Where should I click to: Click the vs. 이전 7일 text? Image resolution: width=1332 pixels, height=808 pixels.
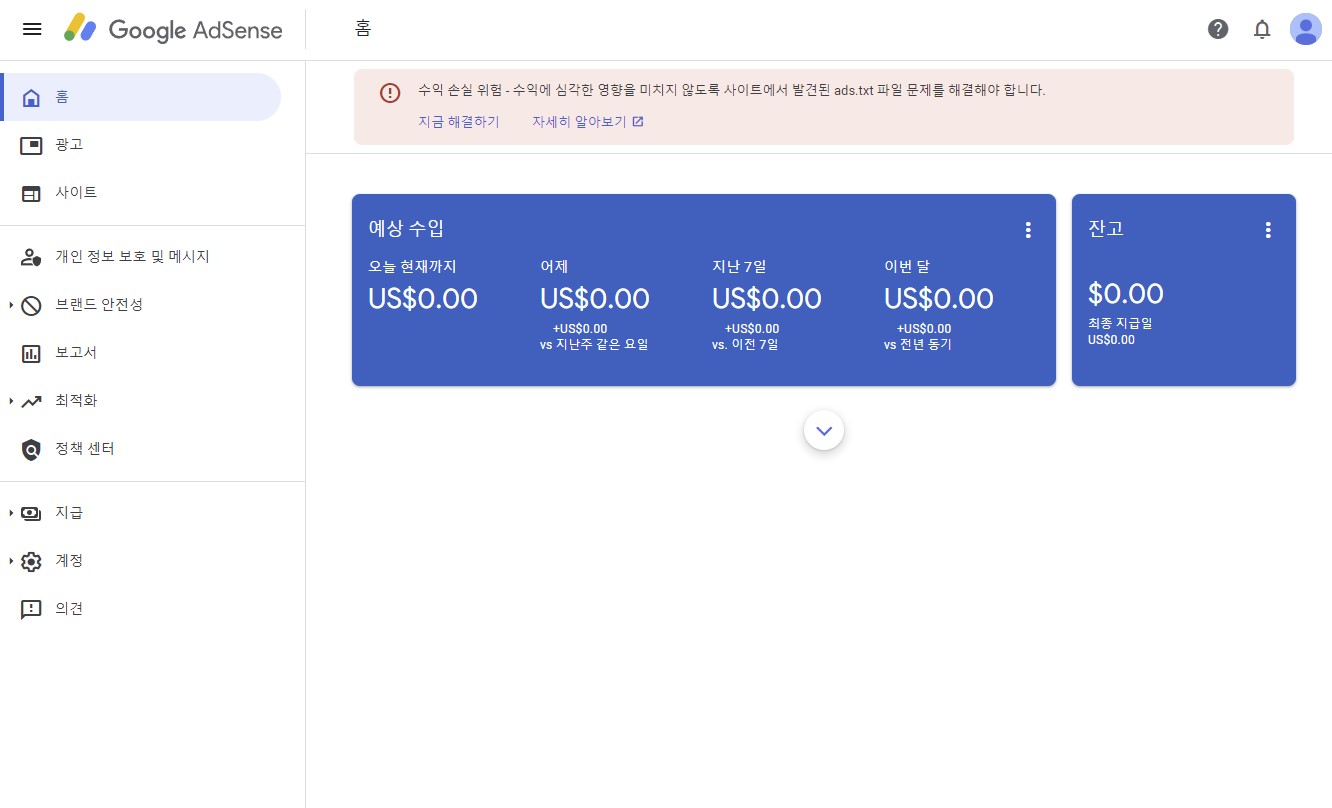745,345
